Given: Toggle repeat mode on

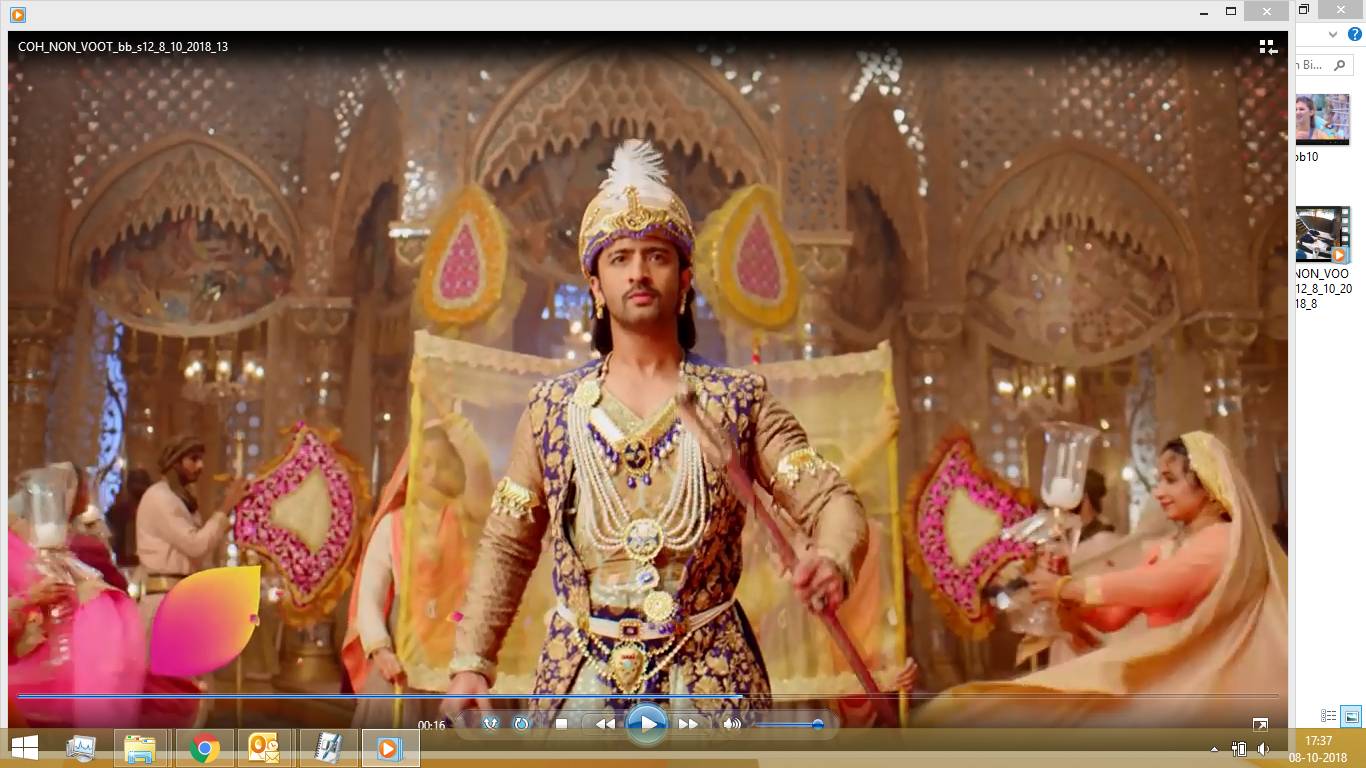Looking at the screenshot, I should point(521,724).
